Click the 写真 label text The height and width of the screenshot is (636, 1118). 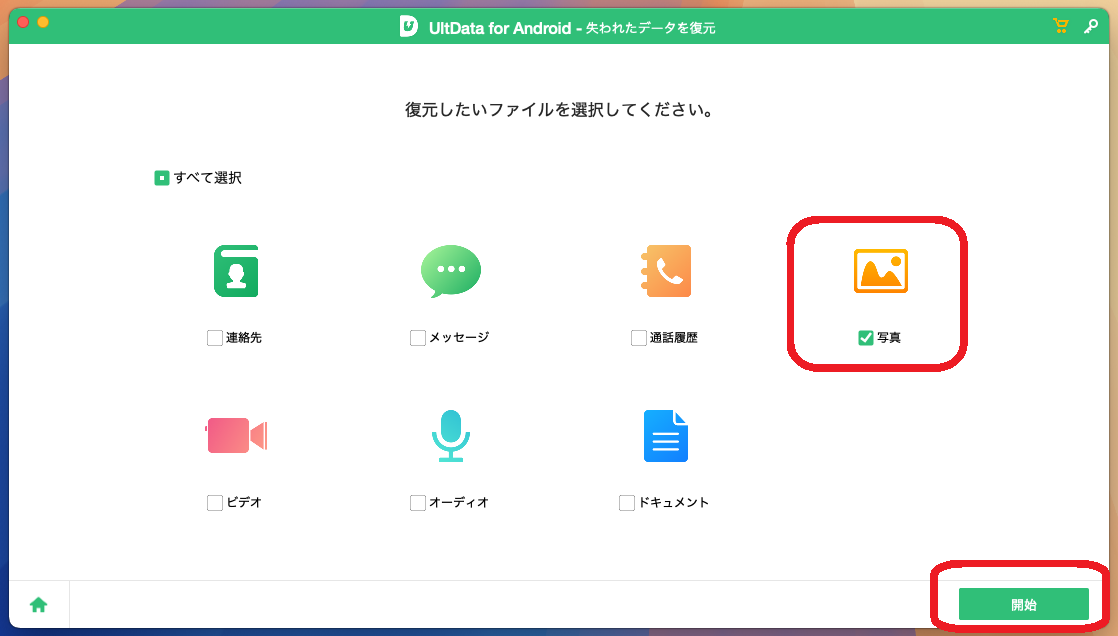pos(888,337)
